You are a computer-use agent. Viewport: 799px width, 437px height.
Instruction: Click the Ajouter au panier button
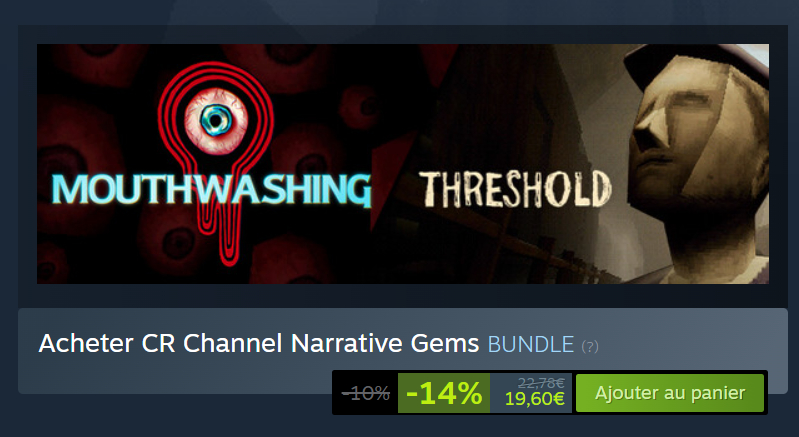point(670,393)
